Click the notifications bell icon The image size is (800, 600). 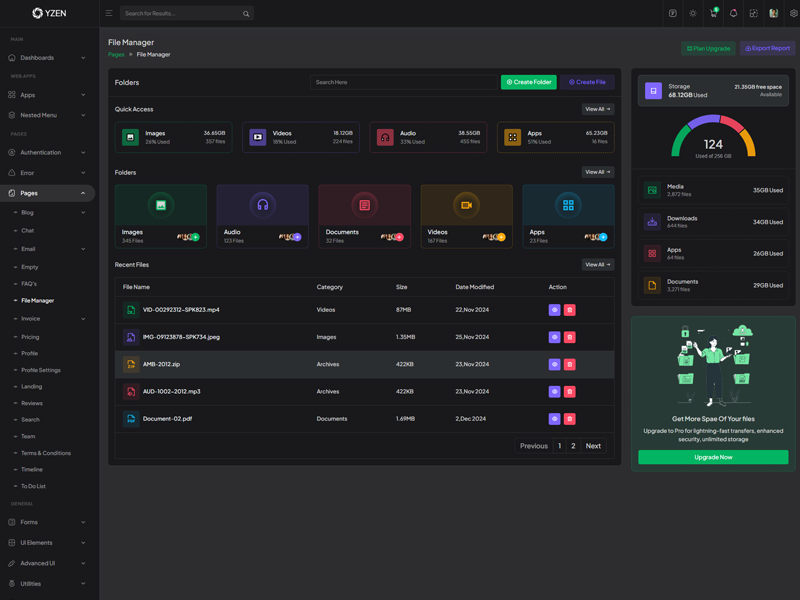[733, 14]
